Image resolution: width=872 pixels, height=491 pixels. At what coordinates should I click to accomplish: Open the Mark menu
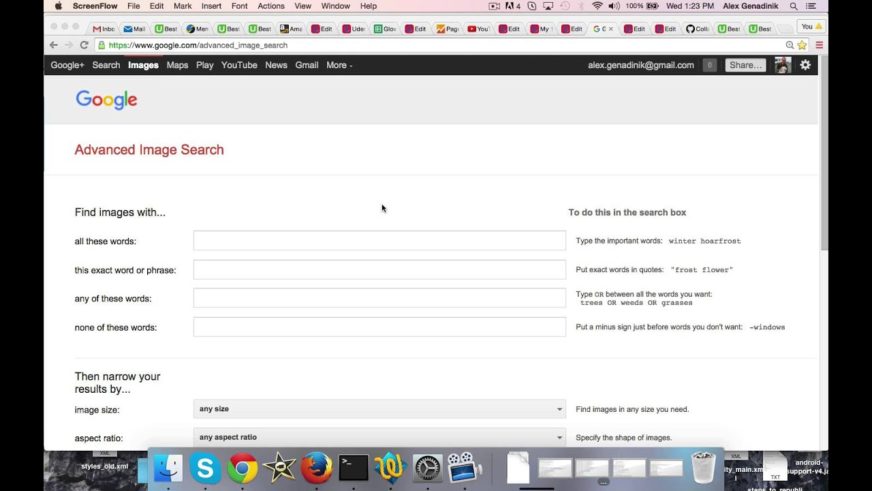(x=182, y=6)
